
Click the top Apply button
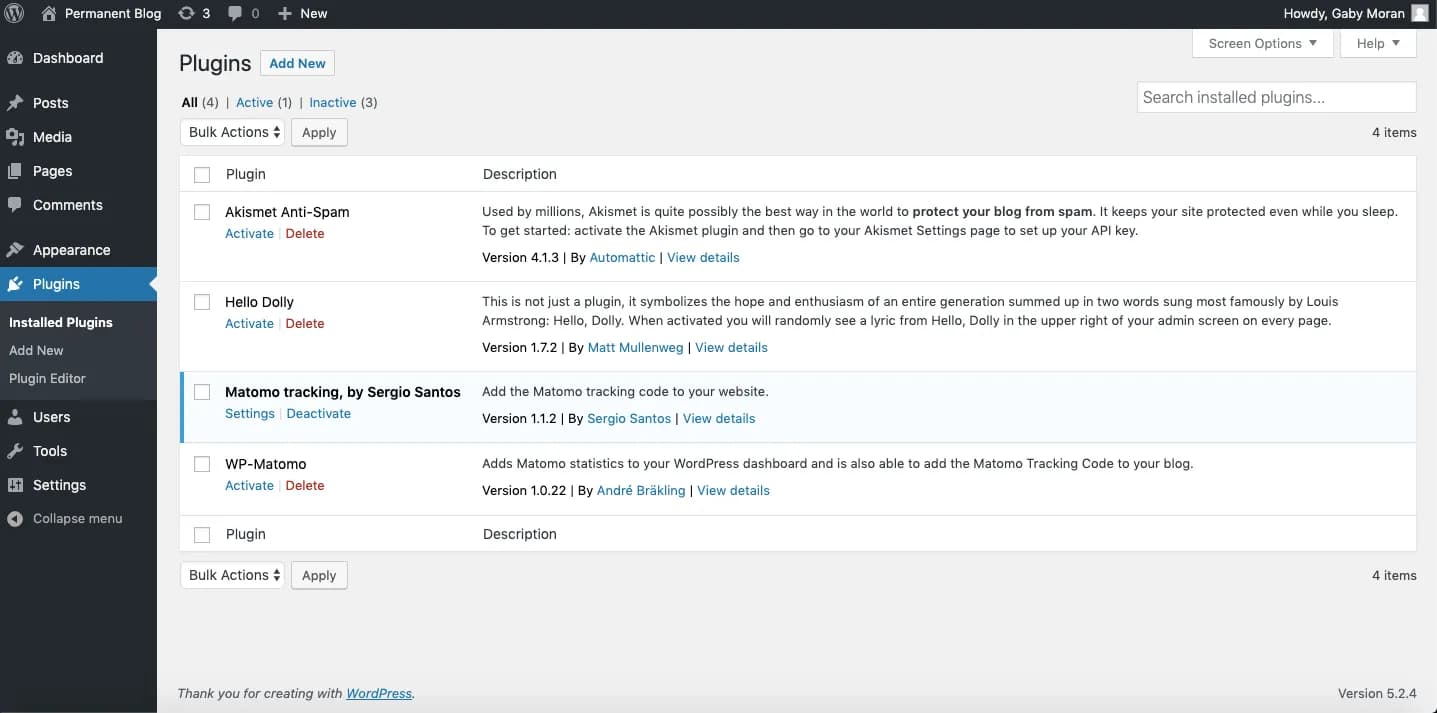319,132
